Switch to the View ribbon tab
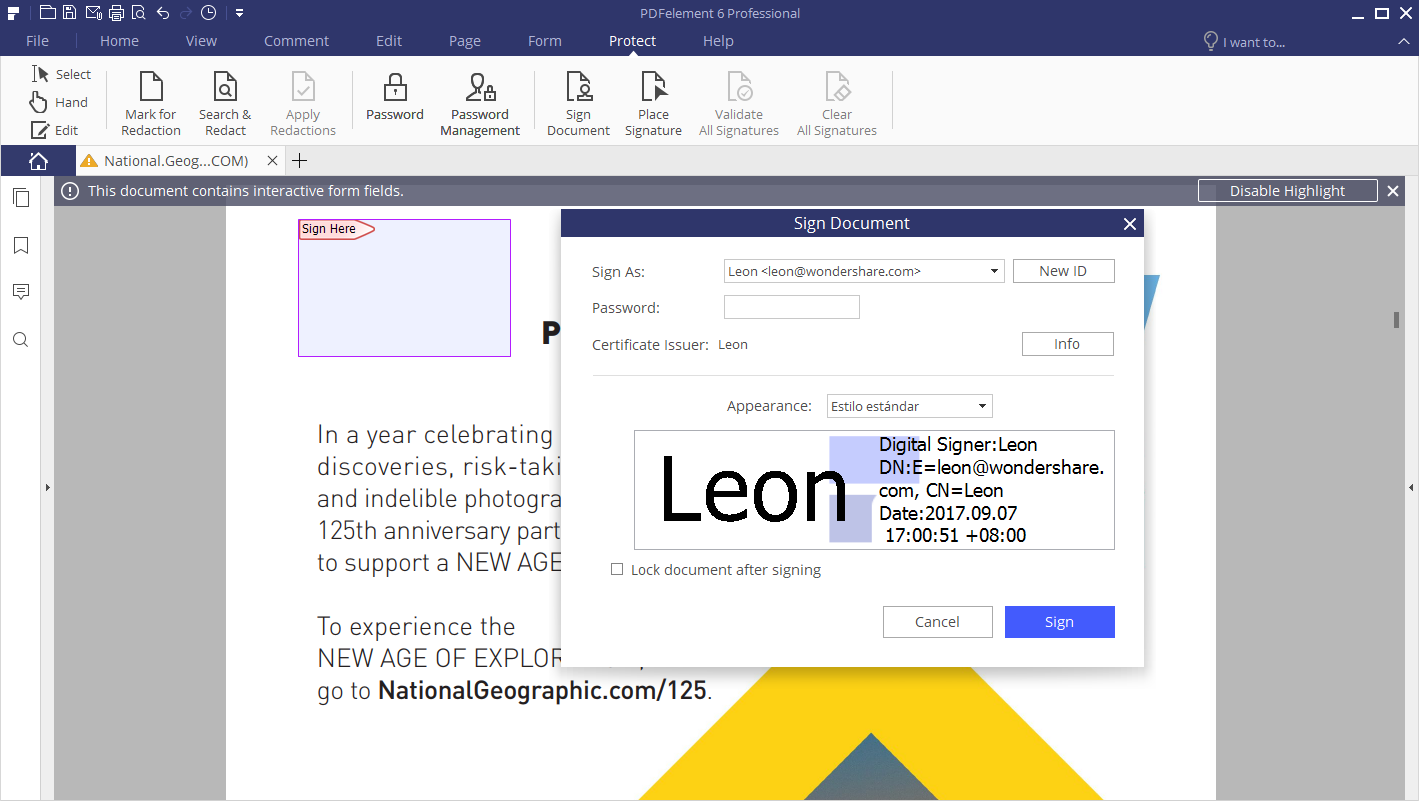Screen dimensions: 1419x801 tap(201, 41)
